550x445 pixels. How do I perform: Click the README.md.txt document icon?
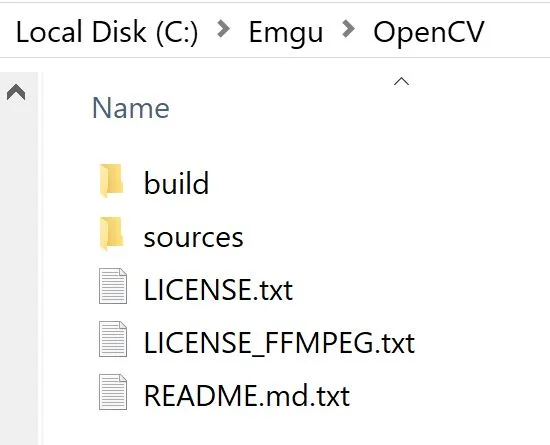click(x=113, y=392)
